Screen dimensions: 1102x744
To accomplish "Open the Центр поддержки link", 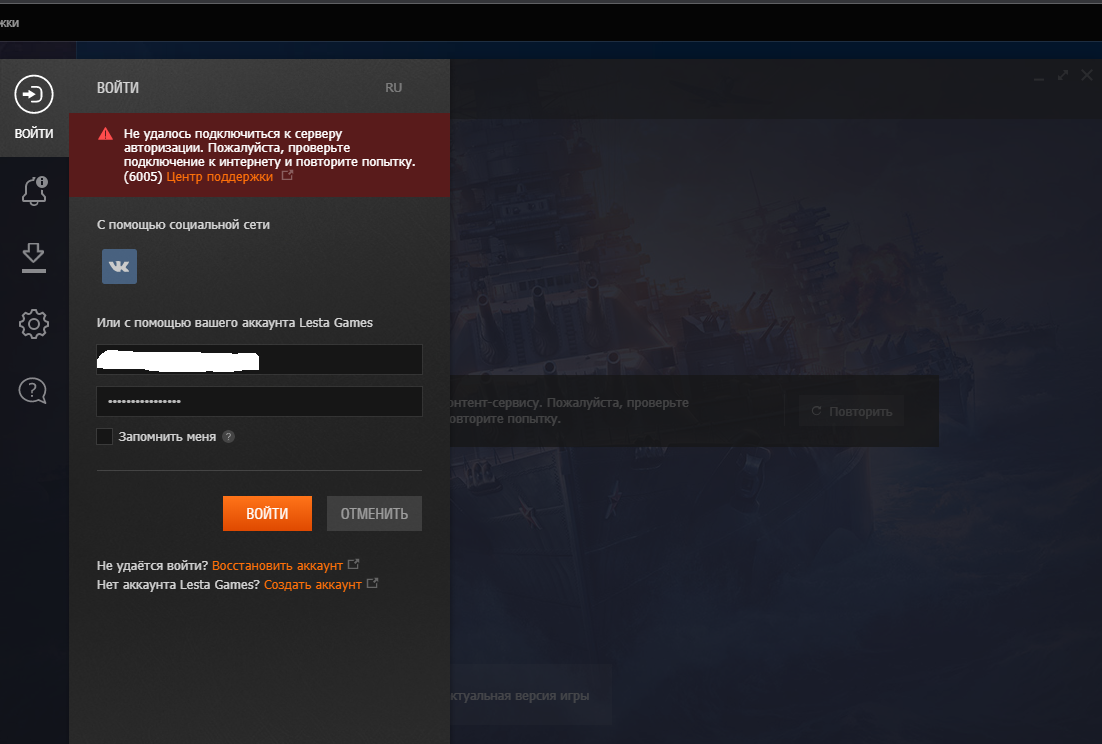I will [x=219, y=176].
